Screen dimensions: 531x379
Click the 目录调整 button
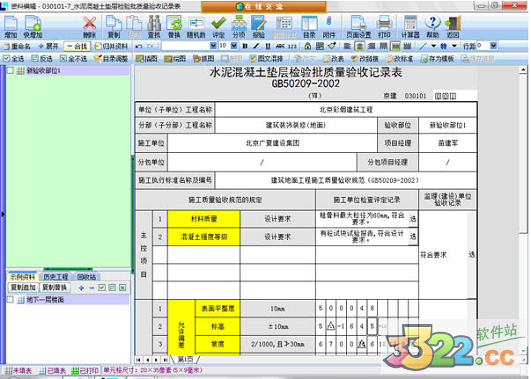pyautogui.click(x=111, y=59)
